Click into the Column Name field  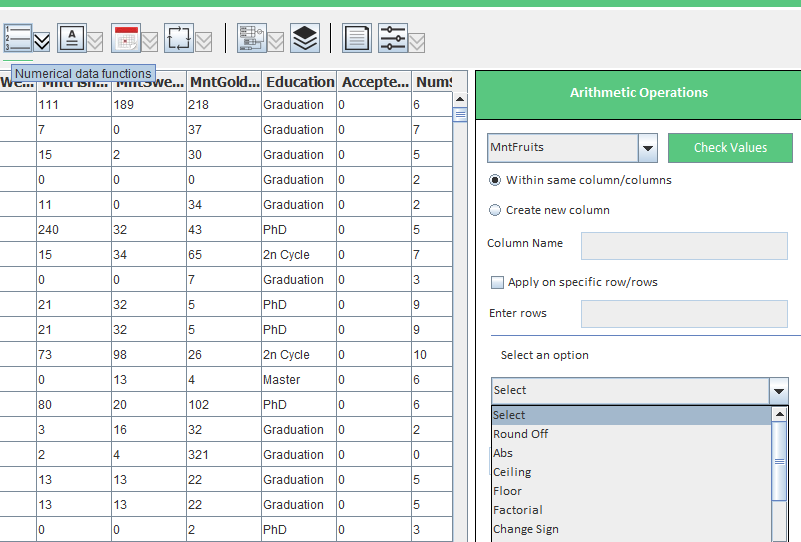click(x=684, y=246)
